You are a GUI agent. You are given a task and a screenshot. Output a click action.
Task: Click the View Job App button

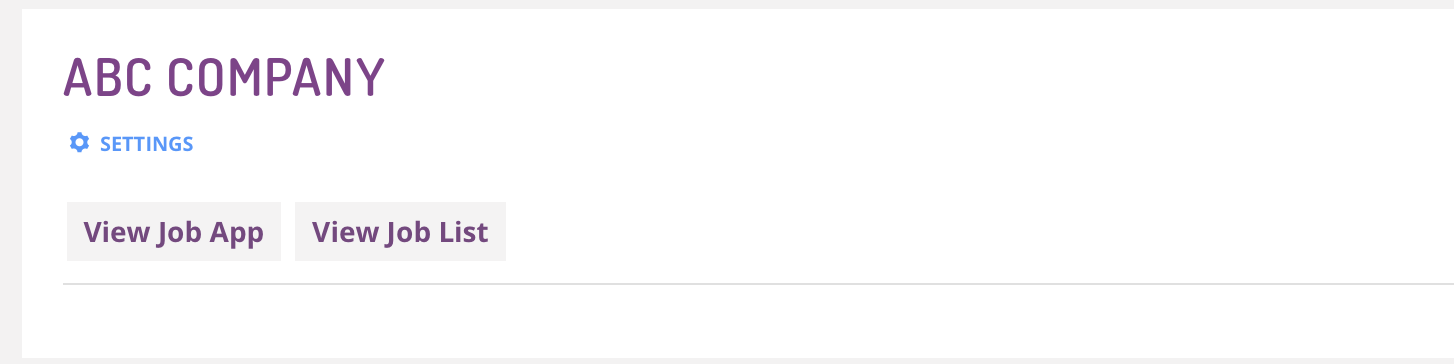174,232
